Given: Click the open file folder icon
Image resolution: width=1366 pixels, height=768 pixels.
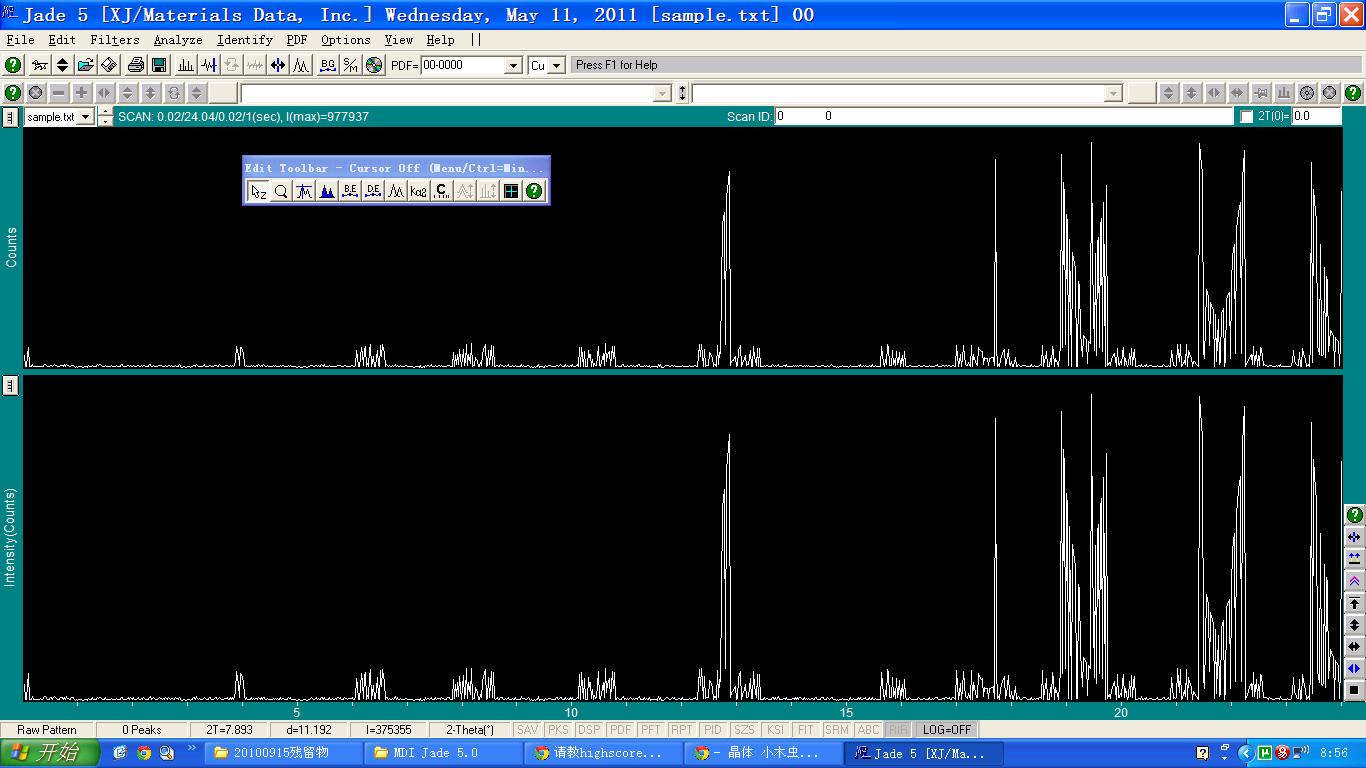Looking at the screenshot, I should tap(86, 65).
